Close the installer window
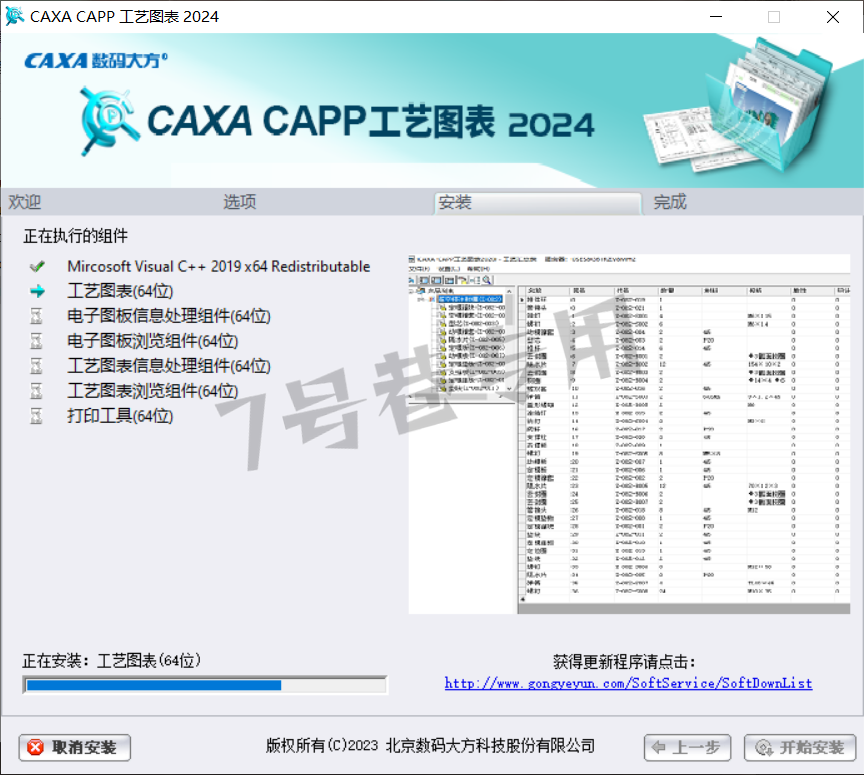The image size is (864, 775). 833,17
